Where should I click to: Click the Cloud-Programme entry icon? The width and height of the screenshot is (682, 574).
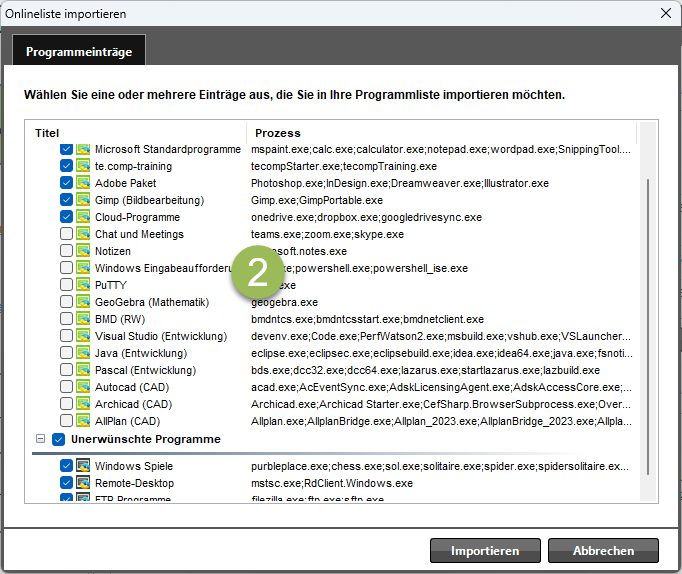coord(83,217)
